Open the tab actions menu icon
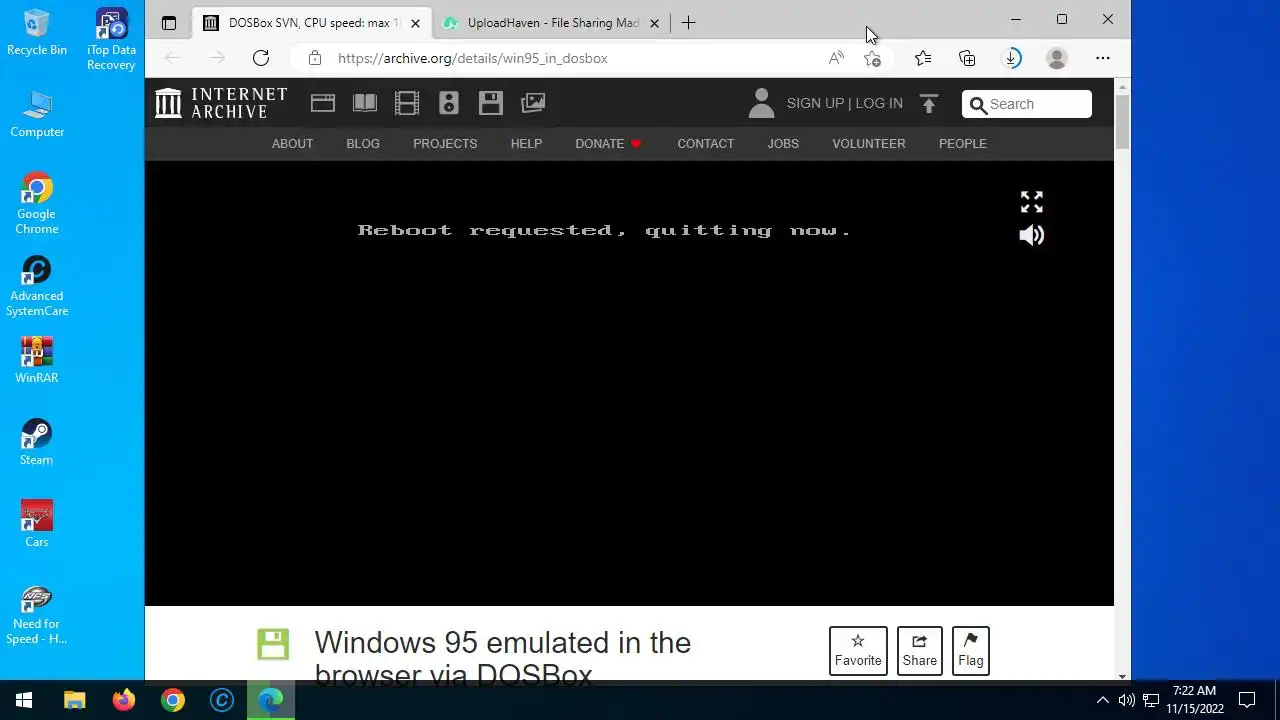Image resolution: width=1280 pixels, height=720 pixels. 169,23
